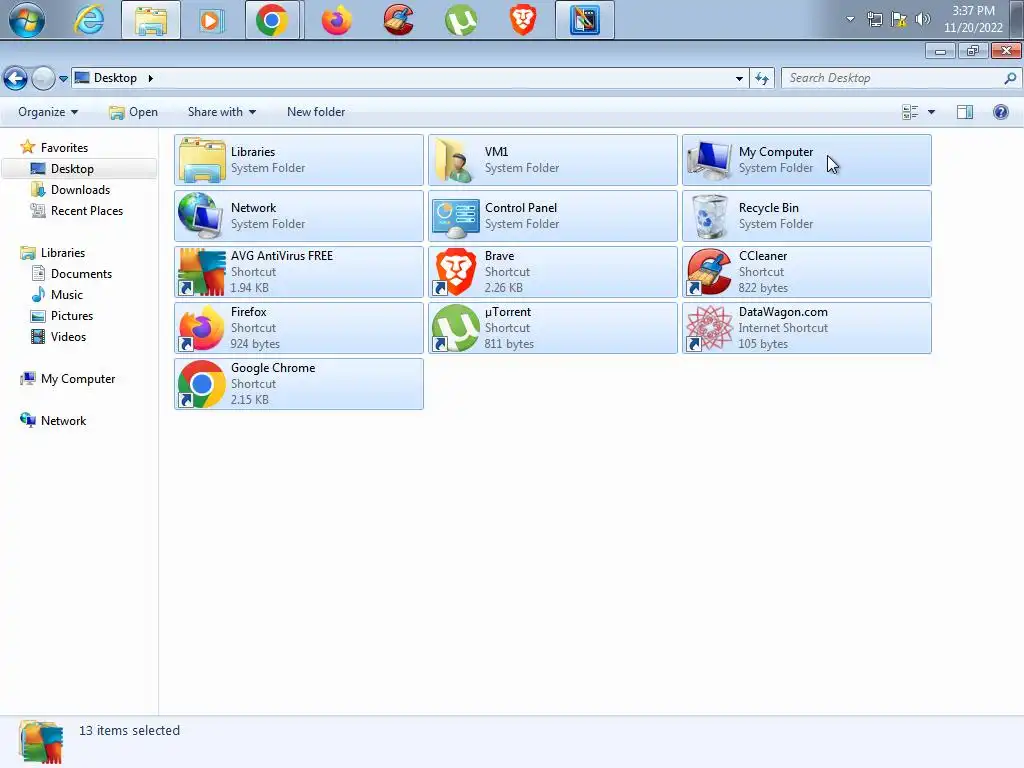Viewport: 1024px width, 768px height.
Task: Show hidden tray icons arrow
Action: point(850,19)
